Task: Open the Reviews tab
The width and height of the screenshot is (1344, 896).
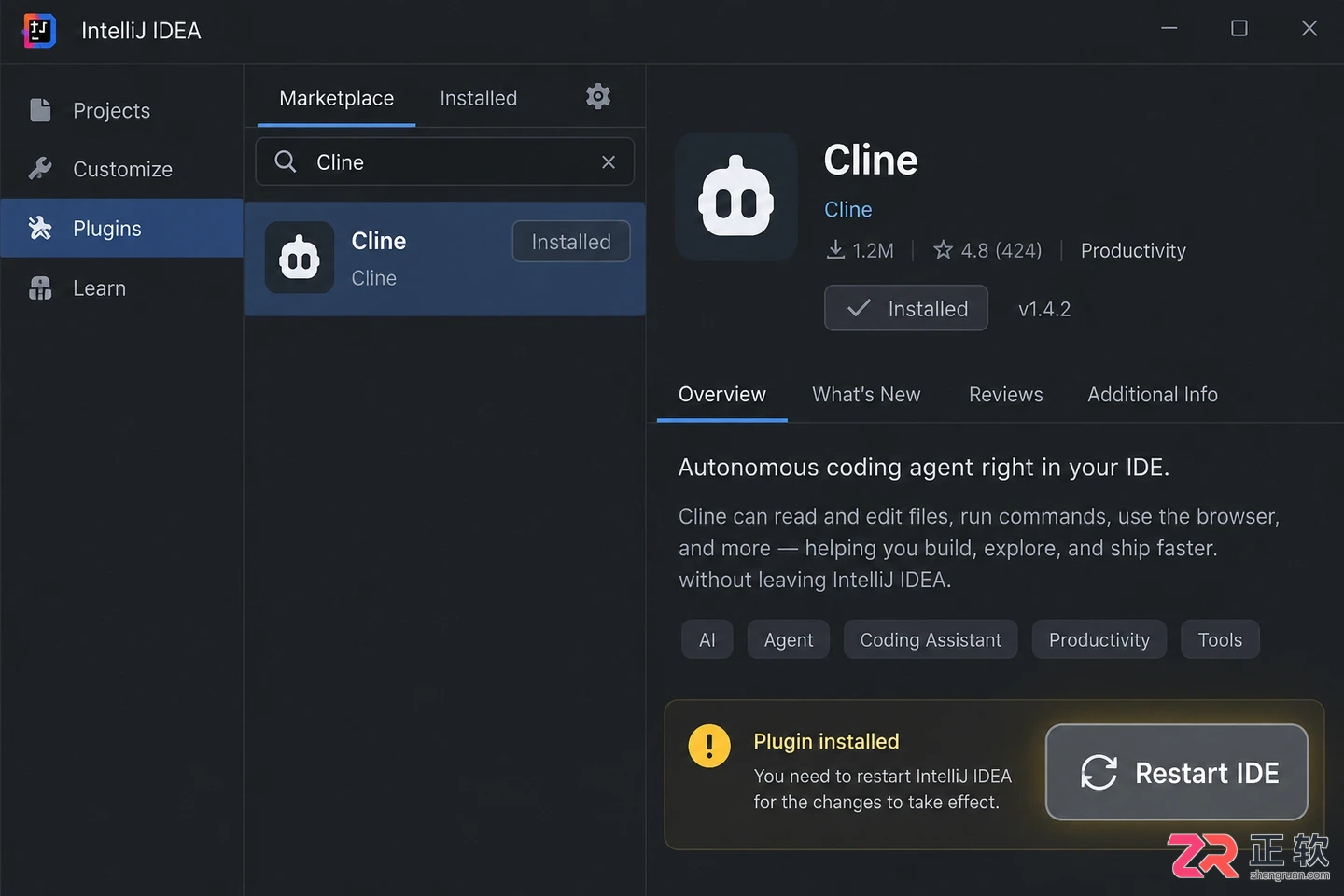Action: click(x=1006, y=395)
